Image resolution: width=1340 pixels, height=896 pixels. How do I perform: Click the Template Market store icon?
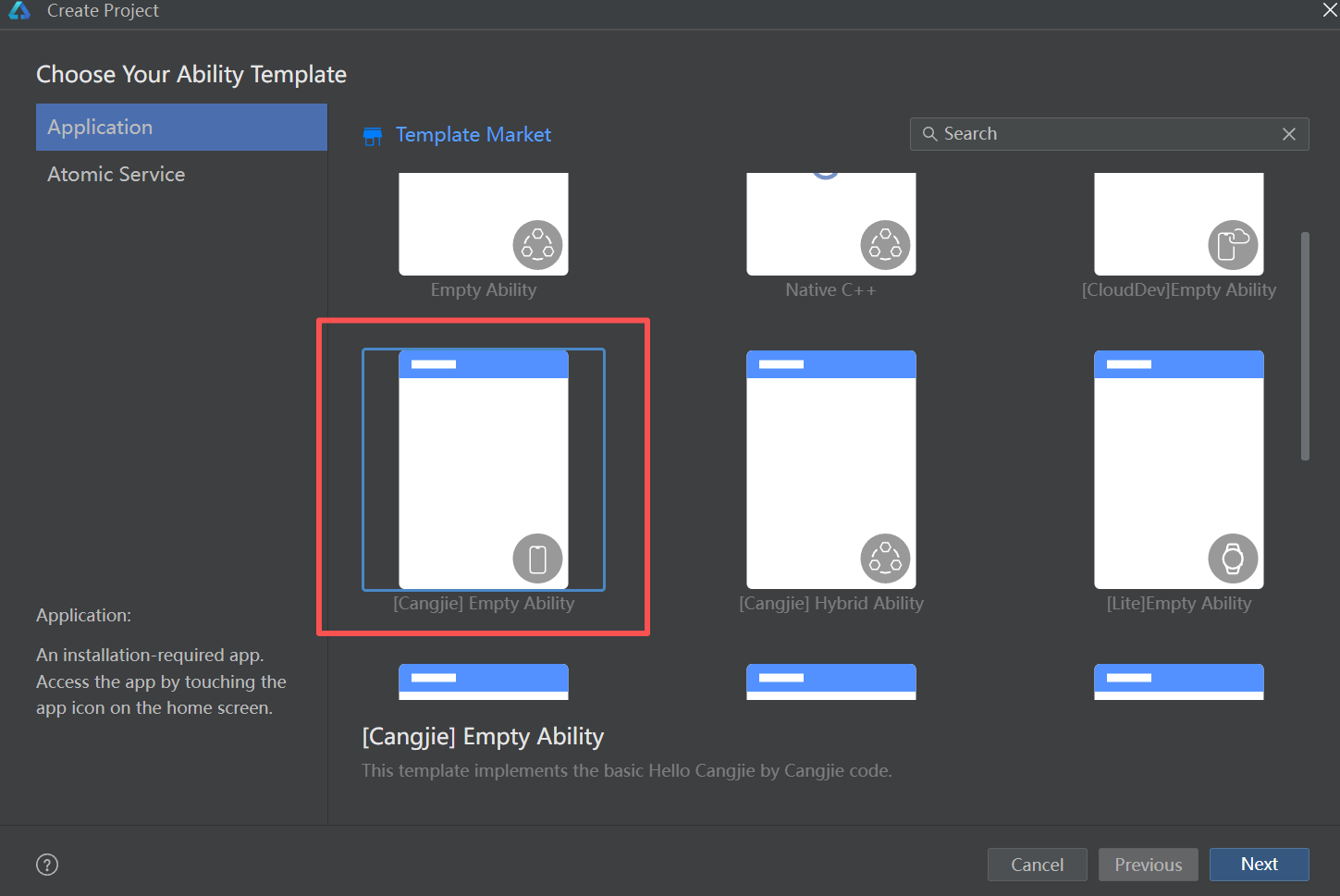tap(373, 136)
